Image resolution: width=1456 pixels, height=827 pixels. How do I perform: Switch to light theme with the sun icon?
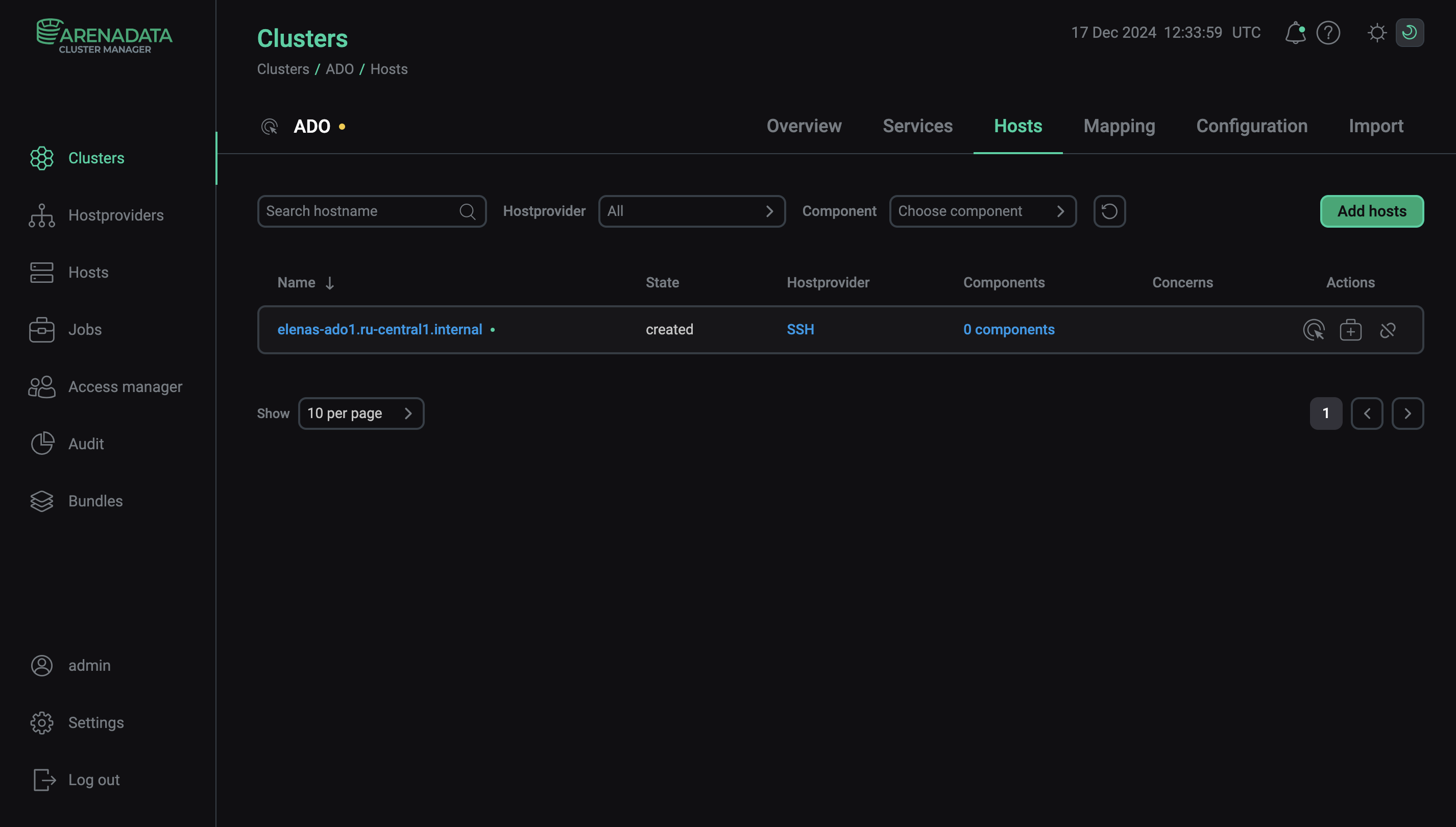point(1376,32)
